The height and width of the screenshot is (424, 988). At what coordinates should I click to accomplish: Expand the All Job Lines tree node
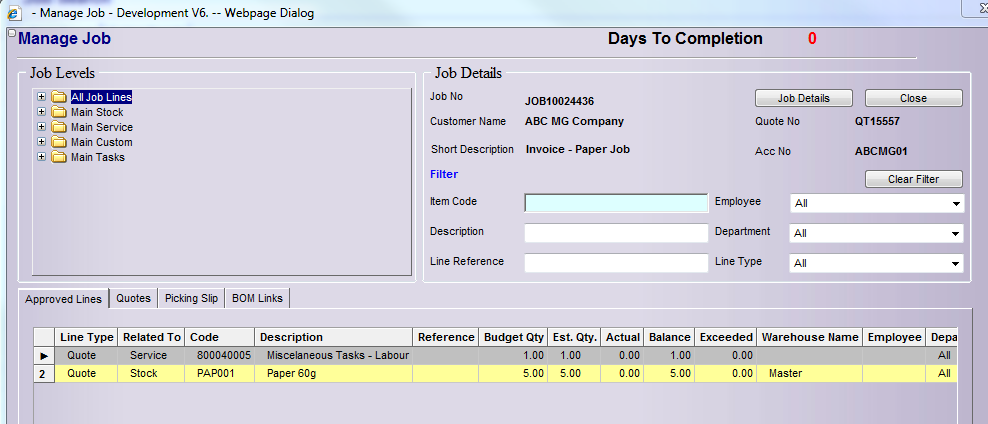(x=41, y=97)
